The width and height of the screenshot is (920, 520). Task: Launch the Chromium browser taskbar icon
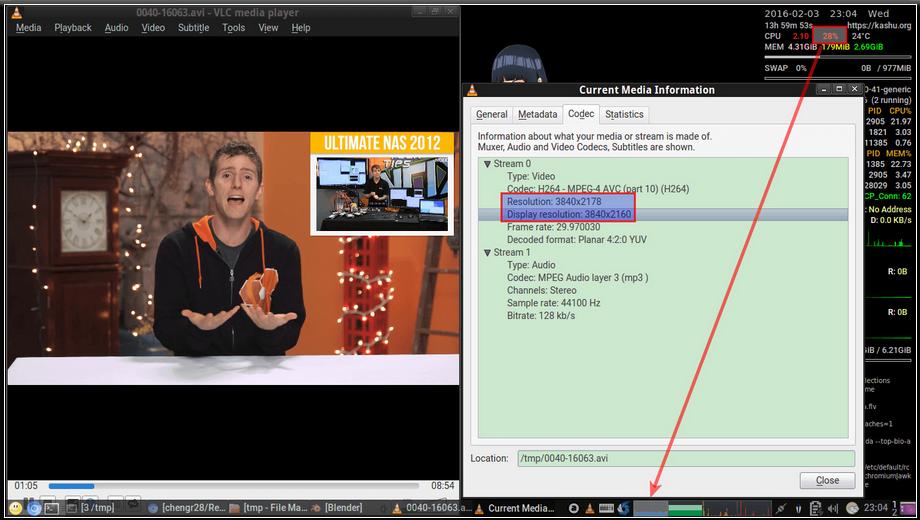point(34,508)
